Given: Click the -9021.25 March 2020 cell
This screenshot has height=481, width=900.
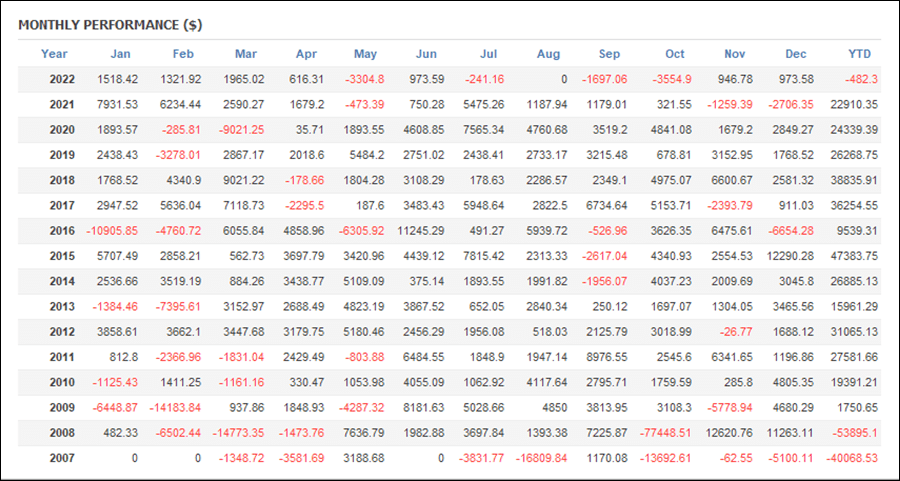Looking at the screenshot, I should coord(242,130).
